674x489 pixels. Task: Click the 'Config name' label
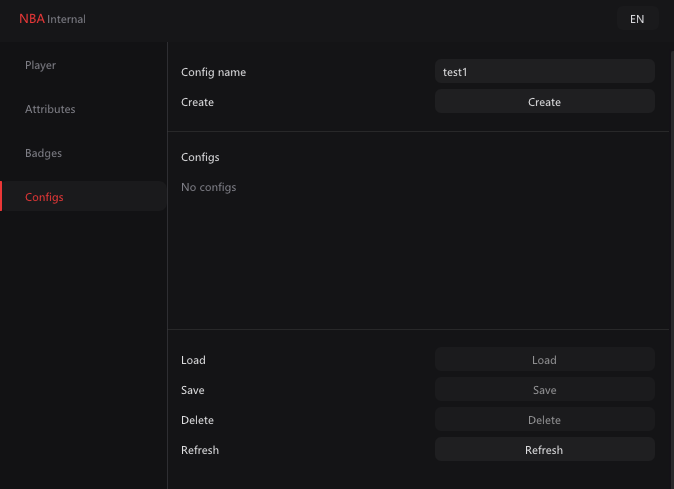pos(213,72)
